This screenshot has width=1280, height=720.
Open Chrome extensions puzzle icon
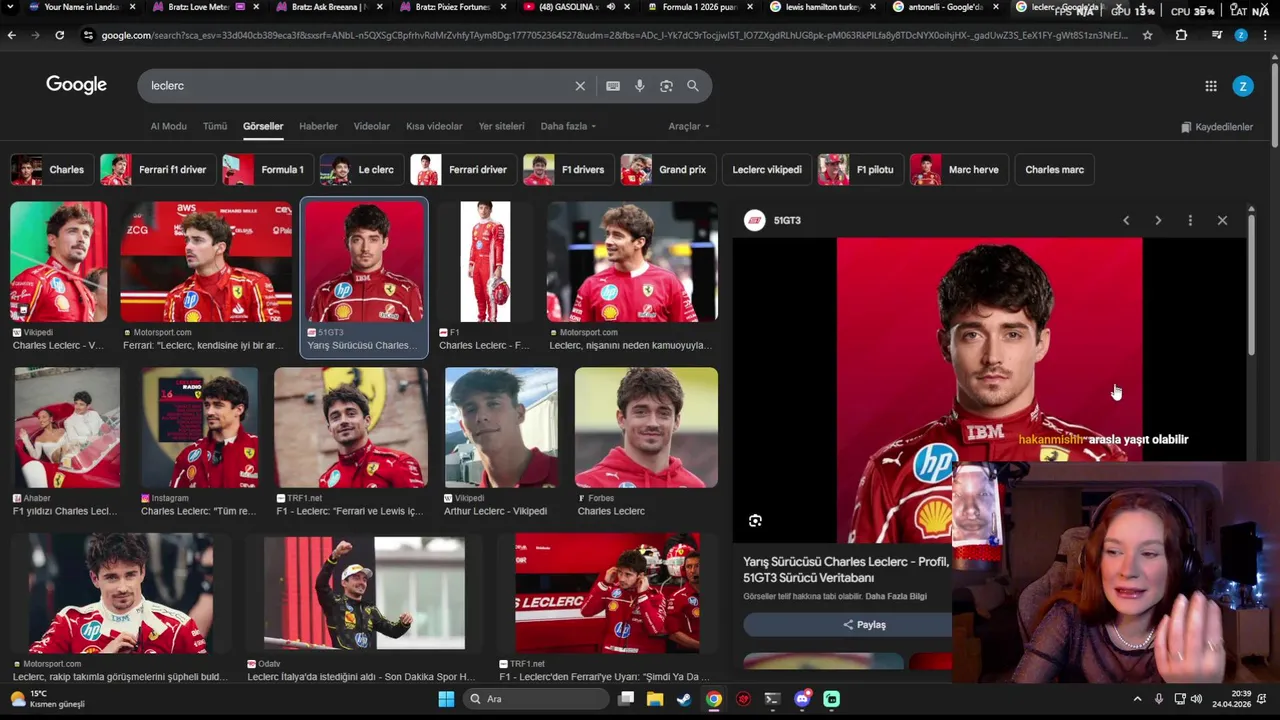pyautogui.click(x=1181, y=35)
